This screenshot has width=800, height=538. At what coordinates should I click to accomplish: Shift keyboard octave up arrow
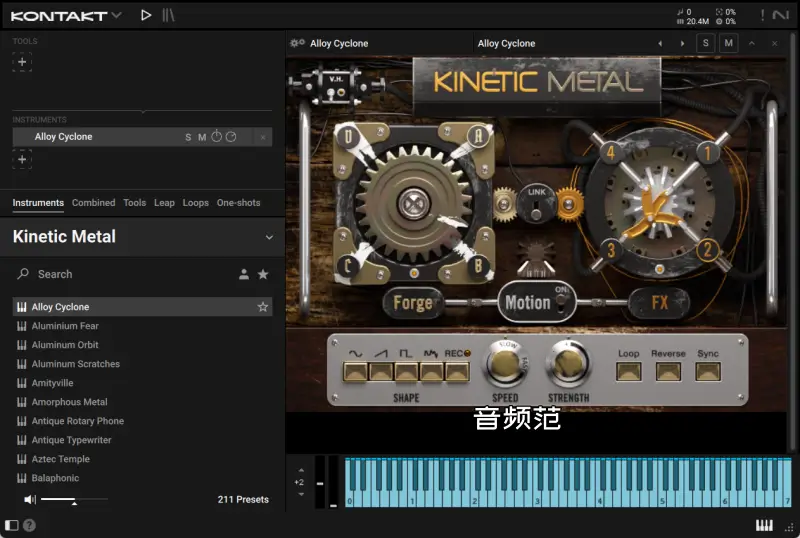pos(301,470)
